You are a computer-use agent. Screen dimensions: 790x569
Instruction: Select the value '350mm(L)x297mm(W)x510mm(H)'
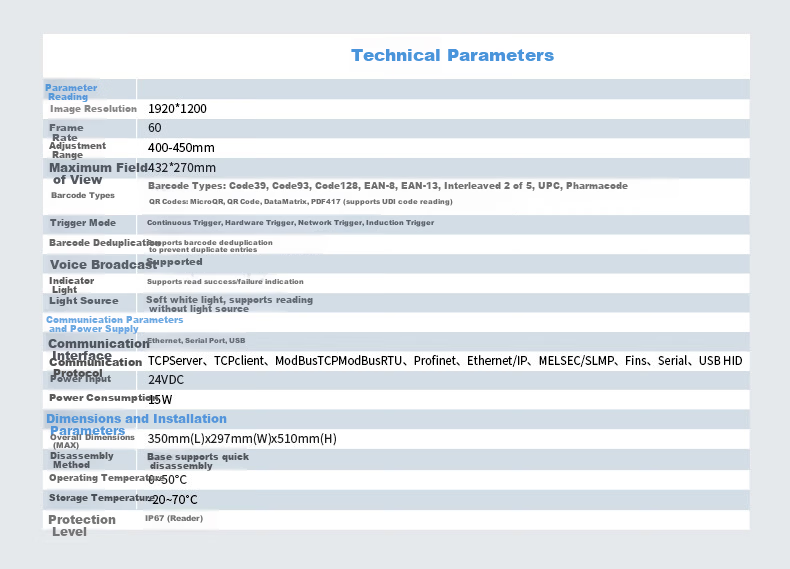242,439
